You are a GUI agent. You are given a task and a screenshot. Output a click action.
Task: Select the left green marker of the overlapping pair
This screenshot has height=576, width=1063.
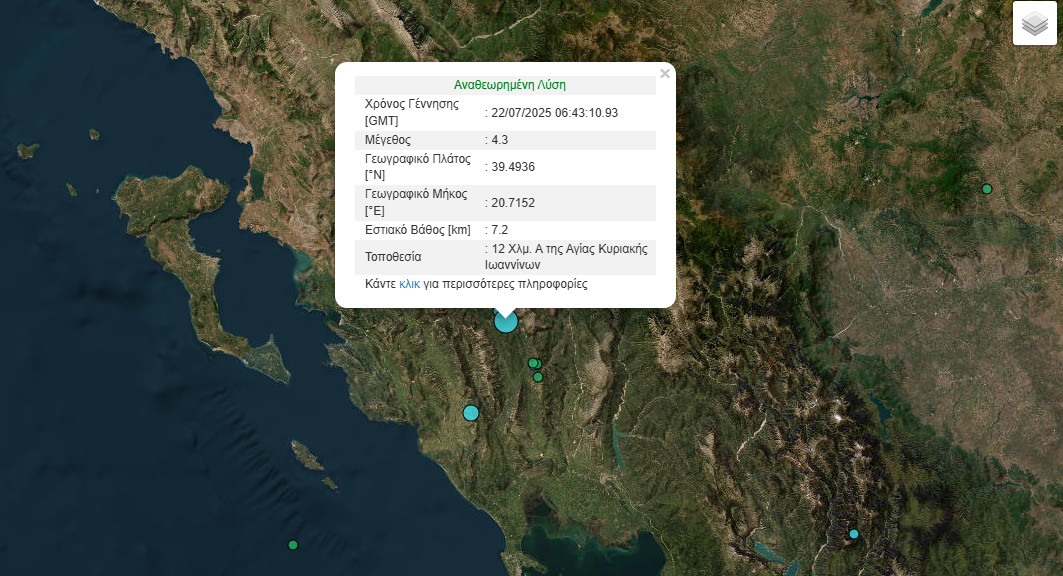pyautogui.click(x=532, y=363)
